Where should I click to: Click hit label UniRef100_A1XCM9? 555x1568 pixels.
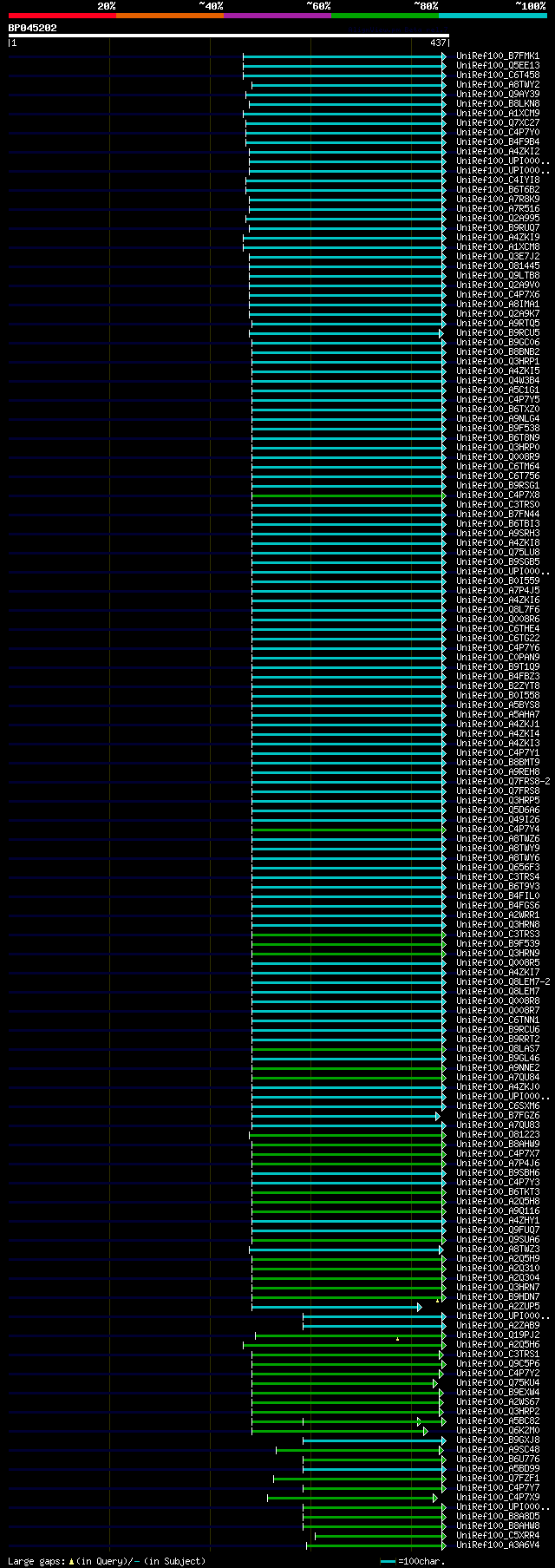[498, 113]
